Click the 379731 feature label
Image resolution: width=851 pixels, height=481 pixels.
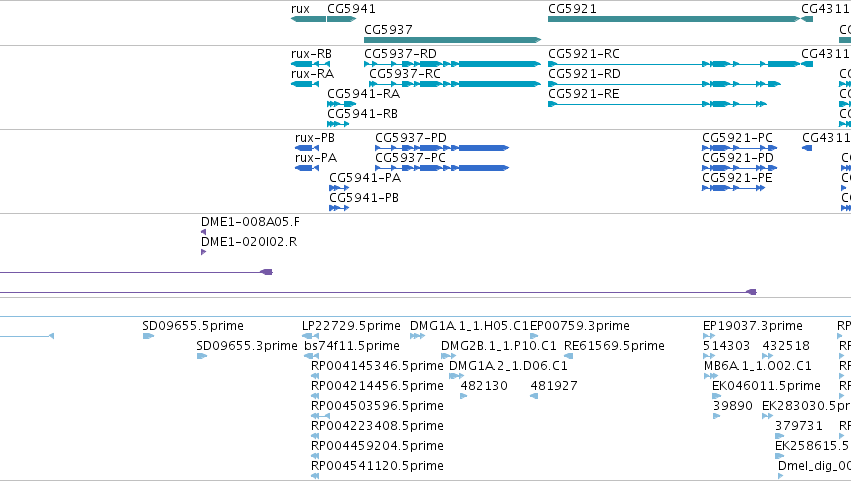click(x=799, y=426)
